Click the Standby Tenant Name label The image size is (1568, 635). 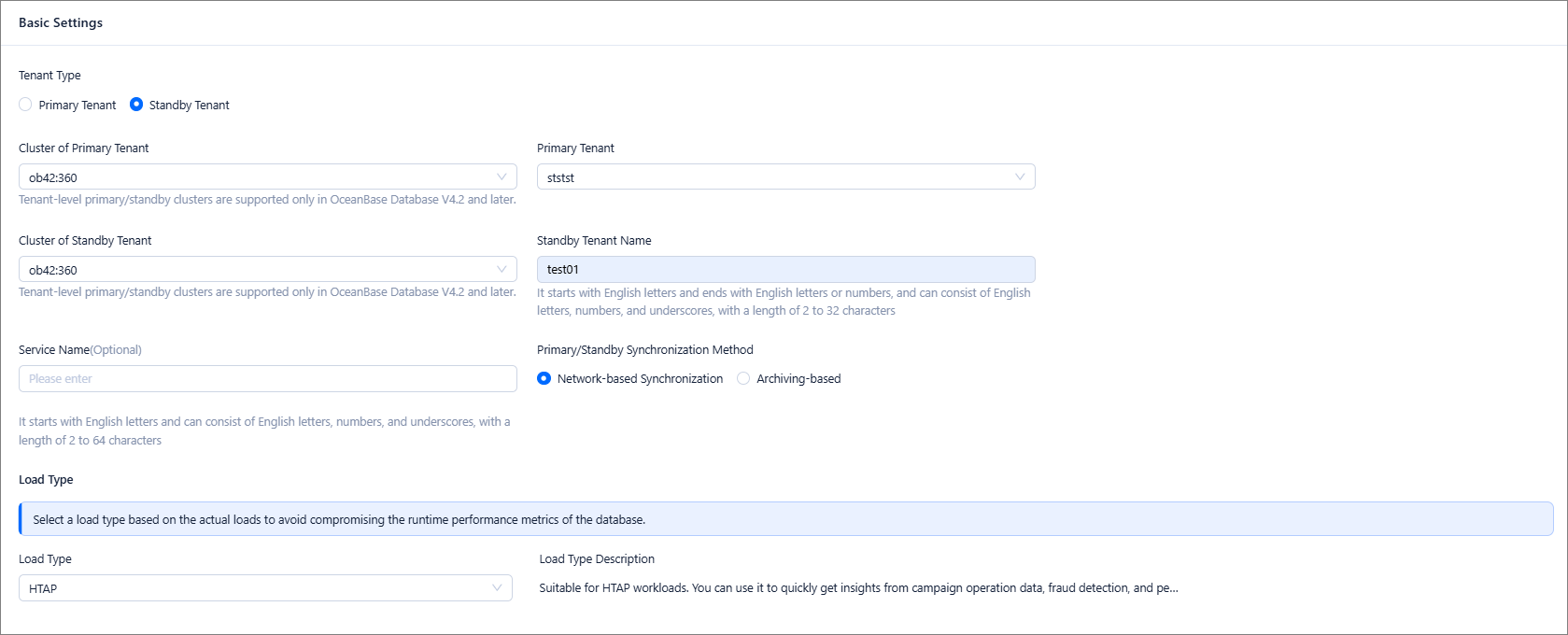pyautogui.click(x=594, y=240)
